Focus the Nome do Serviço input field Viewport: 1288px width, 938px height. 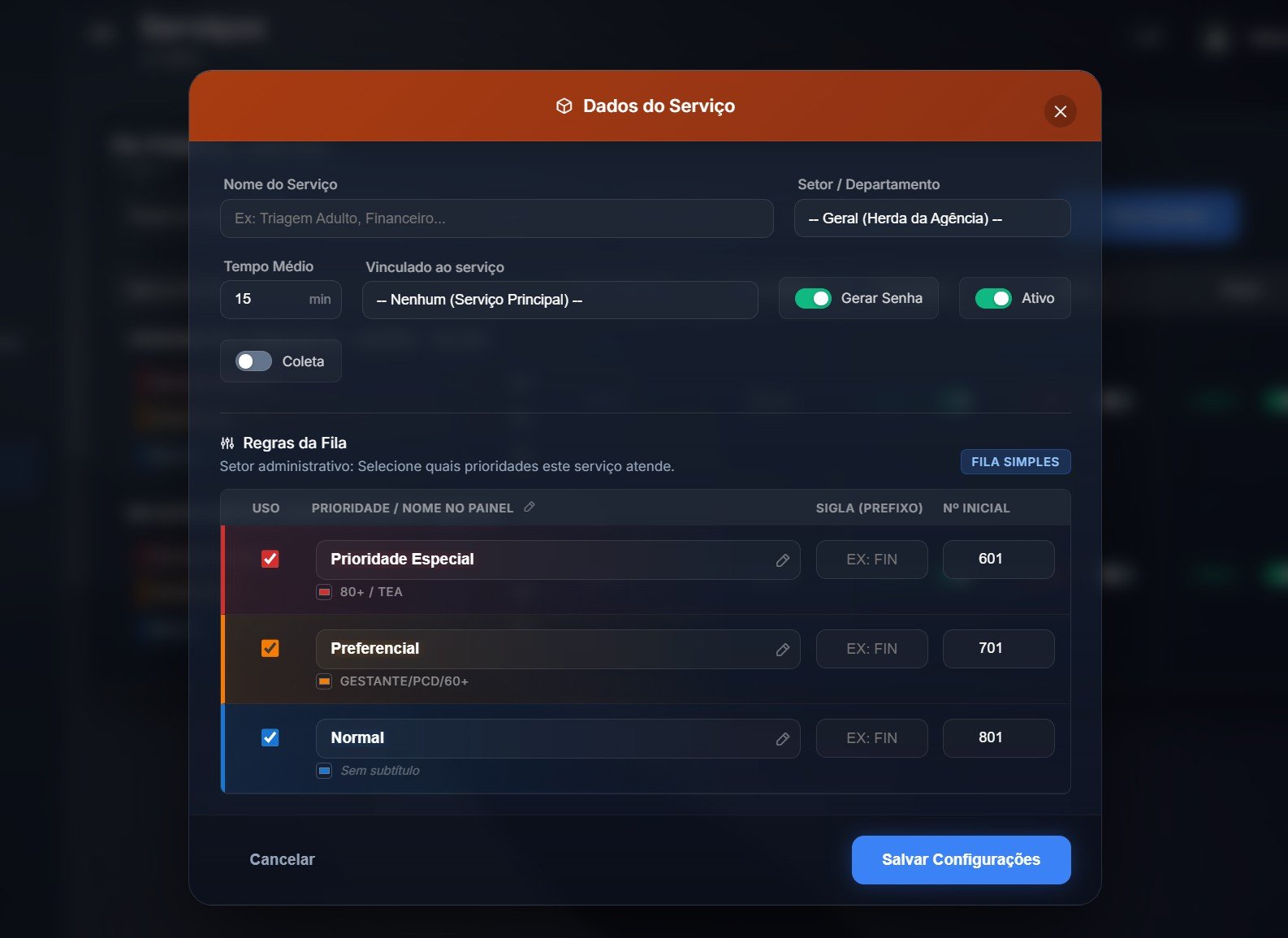(496, 218)
